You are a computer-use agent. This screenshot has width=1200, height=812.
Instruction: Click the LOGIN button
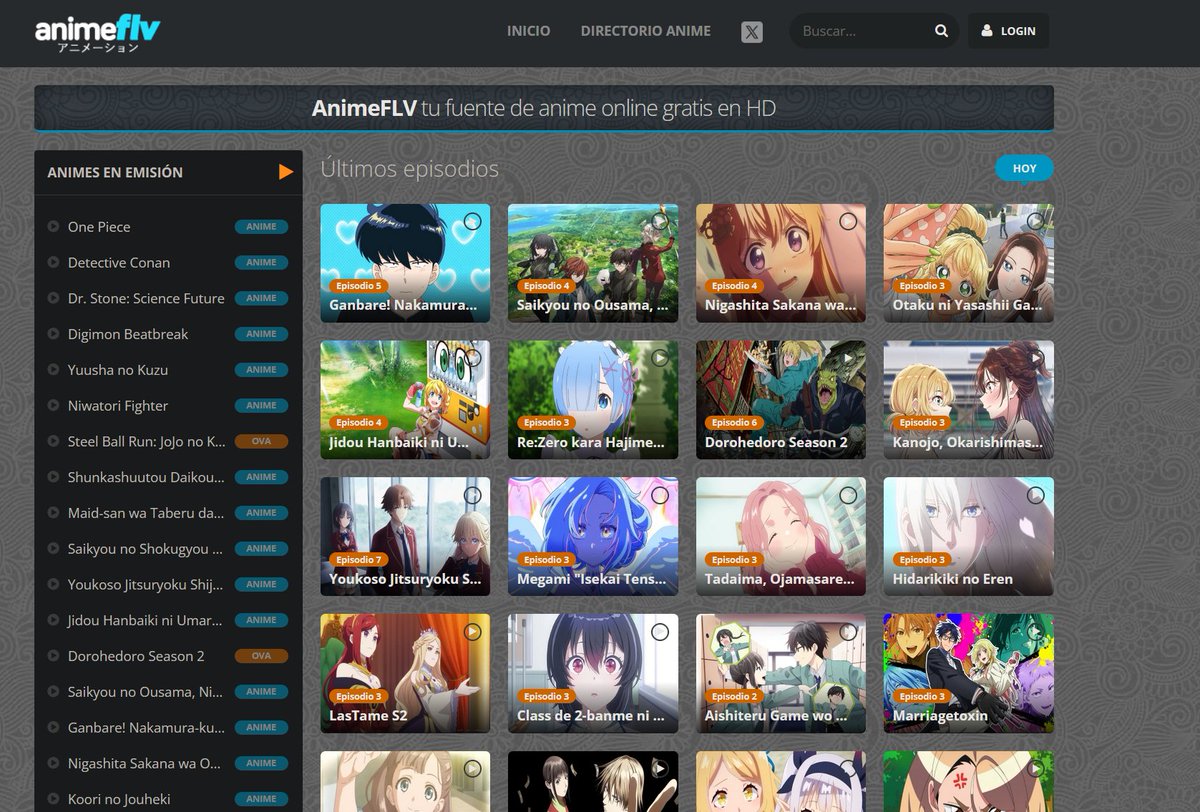(x=1008, y=31)
